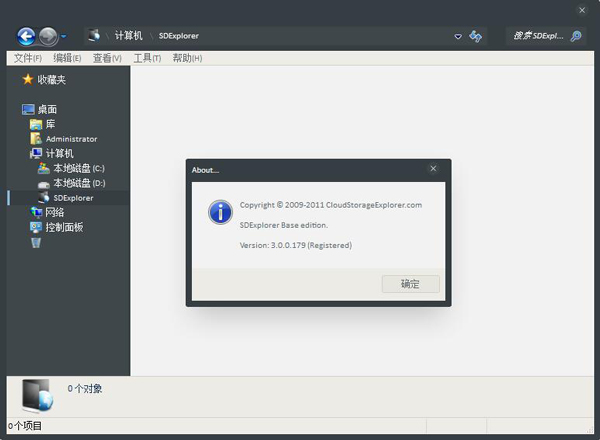Select 计算机 in the navigation tree
The width and height of the screenshot is (600, 440).
point(60,153)
